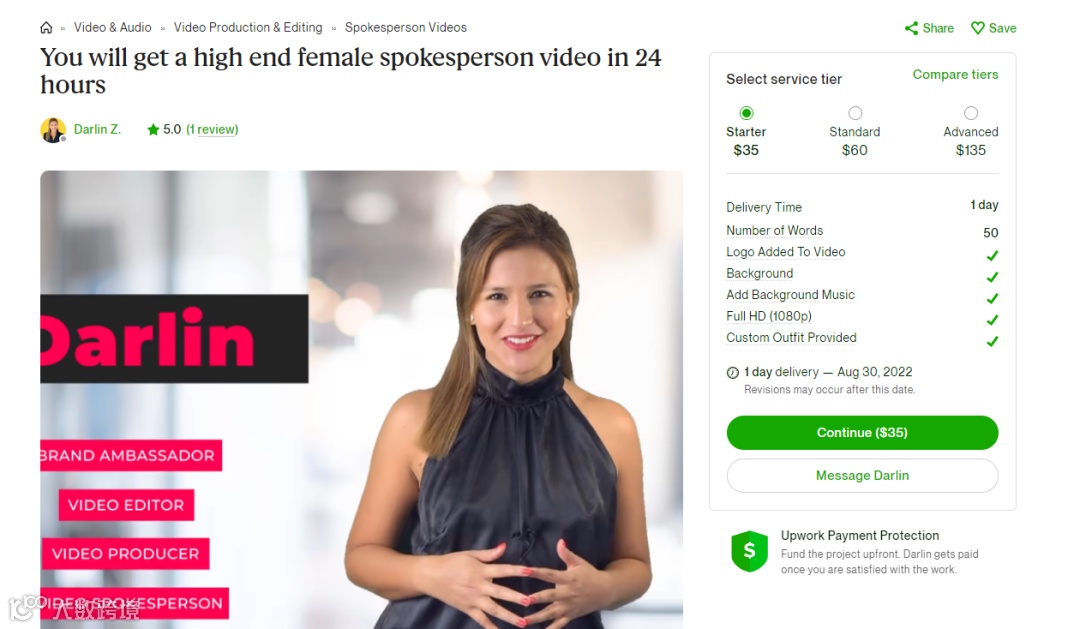Click the home breadcrumb icon

[x=46, y=28]
